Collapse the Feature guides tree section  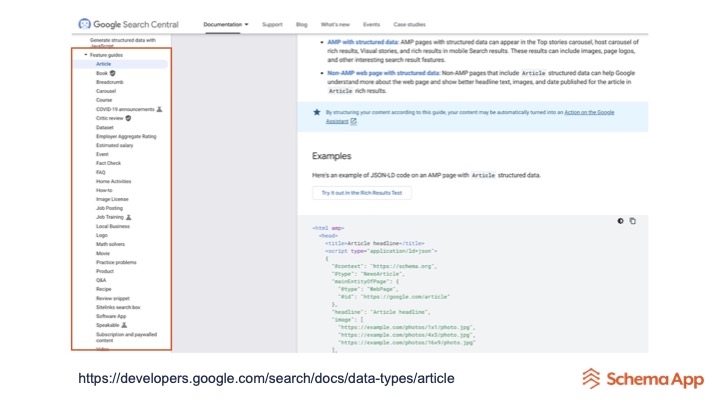(86, 55)
